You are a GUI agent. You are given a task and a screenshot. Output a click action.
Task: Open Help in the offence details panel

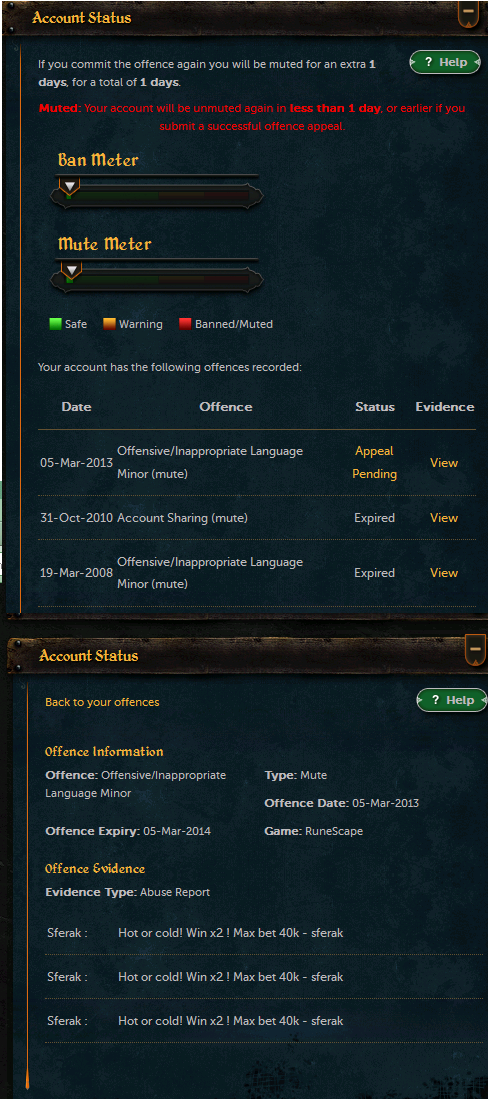tap(452, 700)
